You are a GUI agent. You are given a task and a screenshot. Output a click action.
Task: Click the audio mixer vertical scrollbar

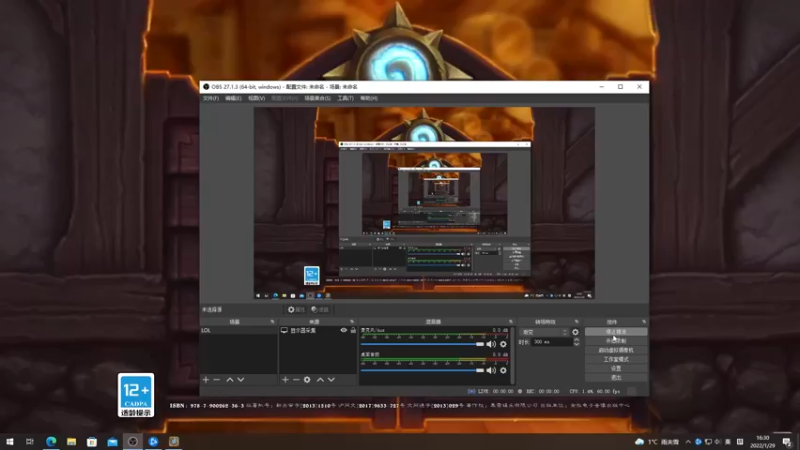click(x=512, y=356)
